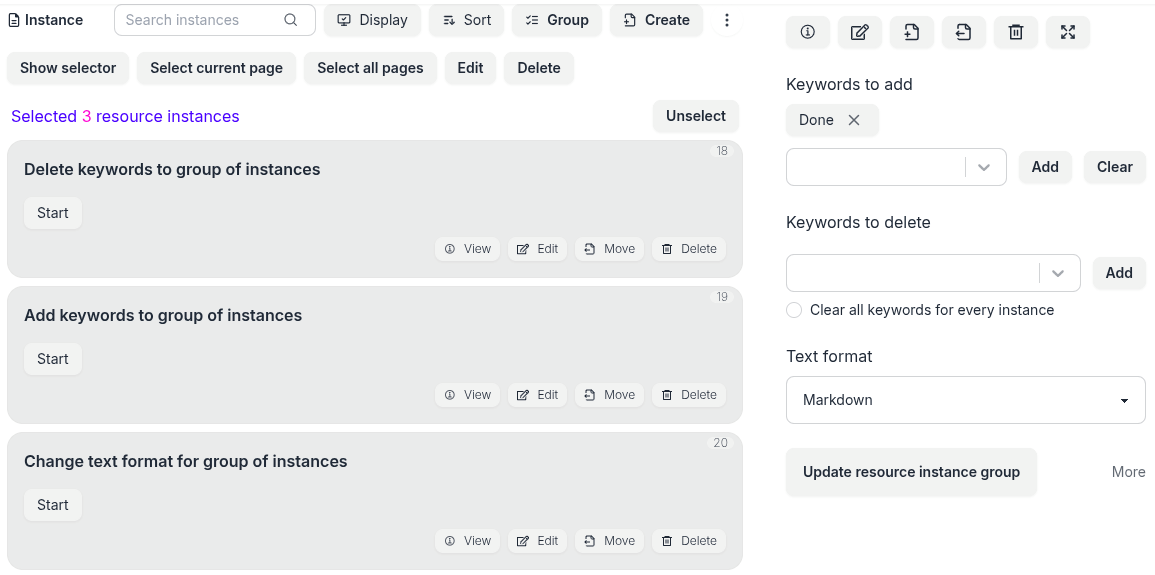Open the Group menu
The width and height of the screenshot is (1155, 575).
(x=557, y=20)
